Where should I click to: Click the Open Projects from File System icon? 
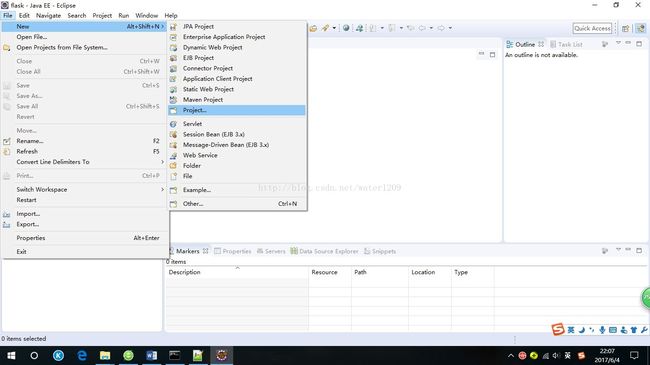click(7, 48)
